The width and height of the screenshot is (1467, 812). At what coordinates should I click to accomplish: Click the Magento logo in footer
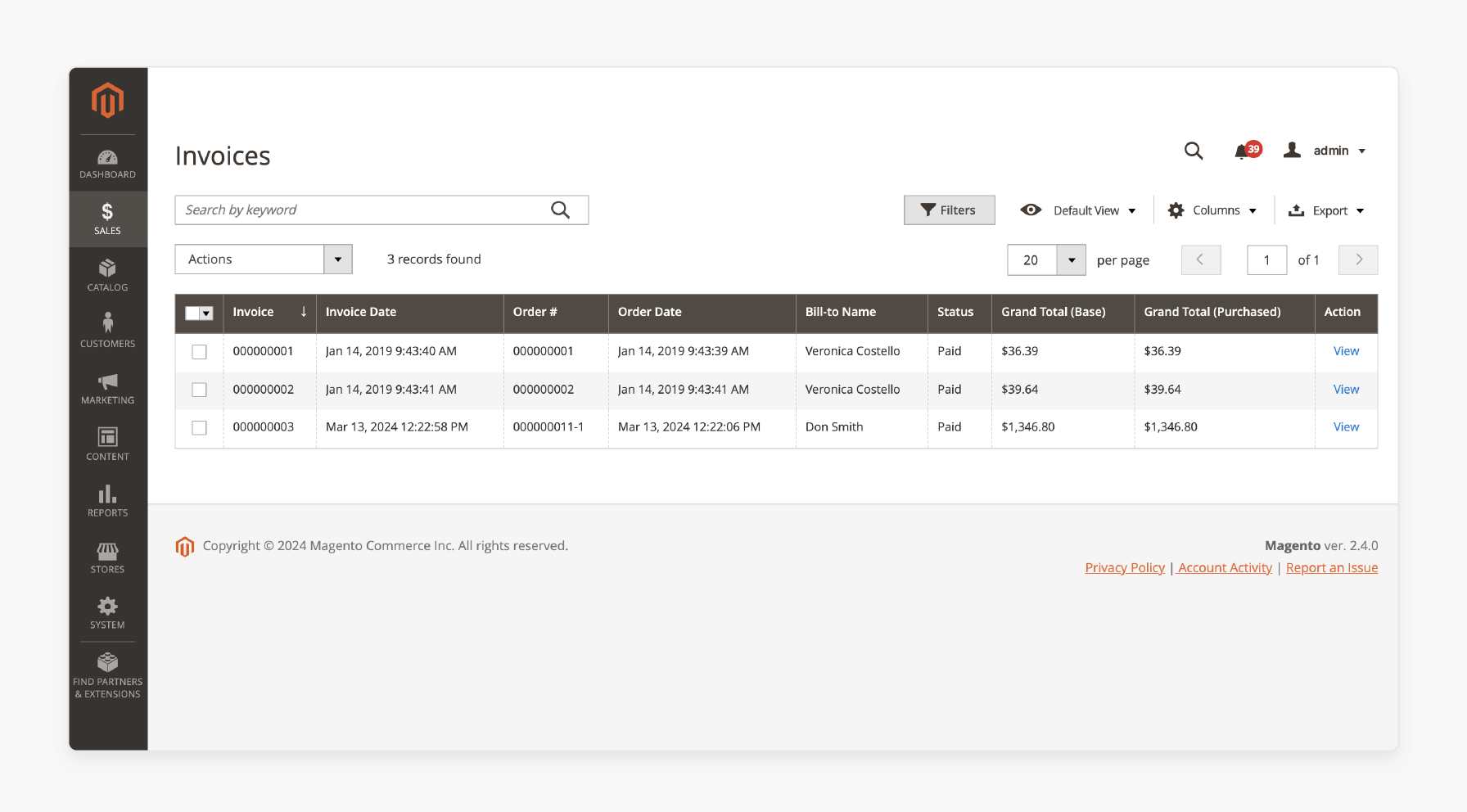pyautogui.click(x=185, y=546)
